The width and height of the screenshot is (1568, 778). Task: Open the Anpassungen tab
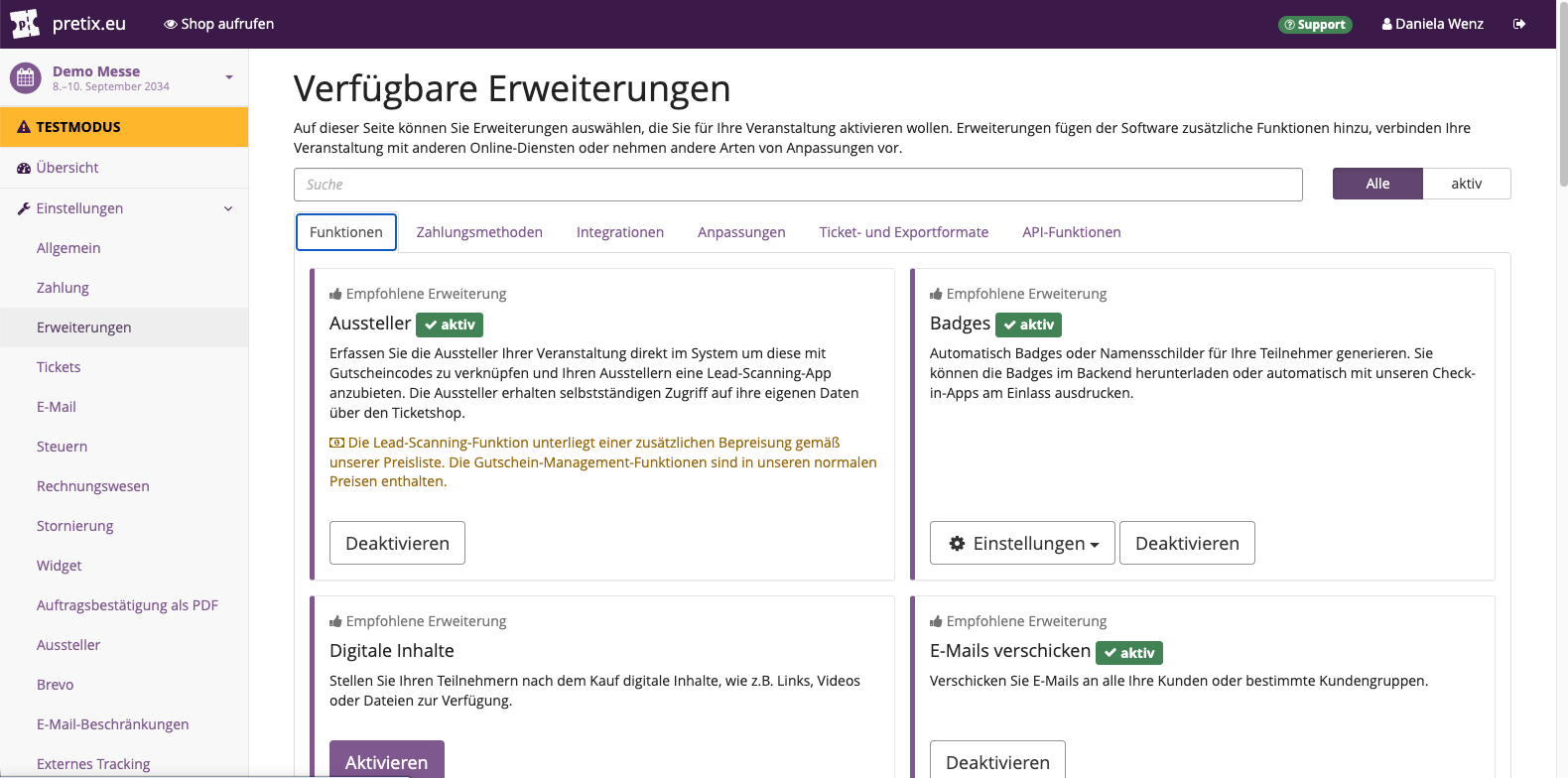(741, 232)
